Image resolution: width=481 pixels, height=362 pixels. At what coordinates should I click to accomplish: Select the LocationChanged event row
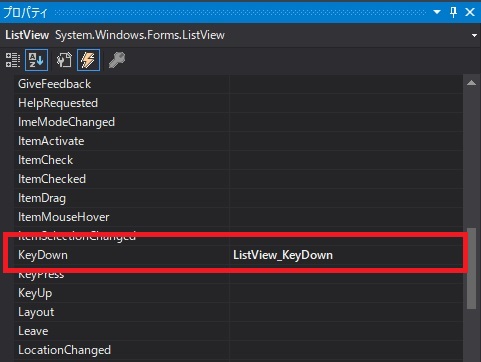click(238, 350)
